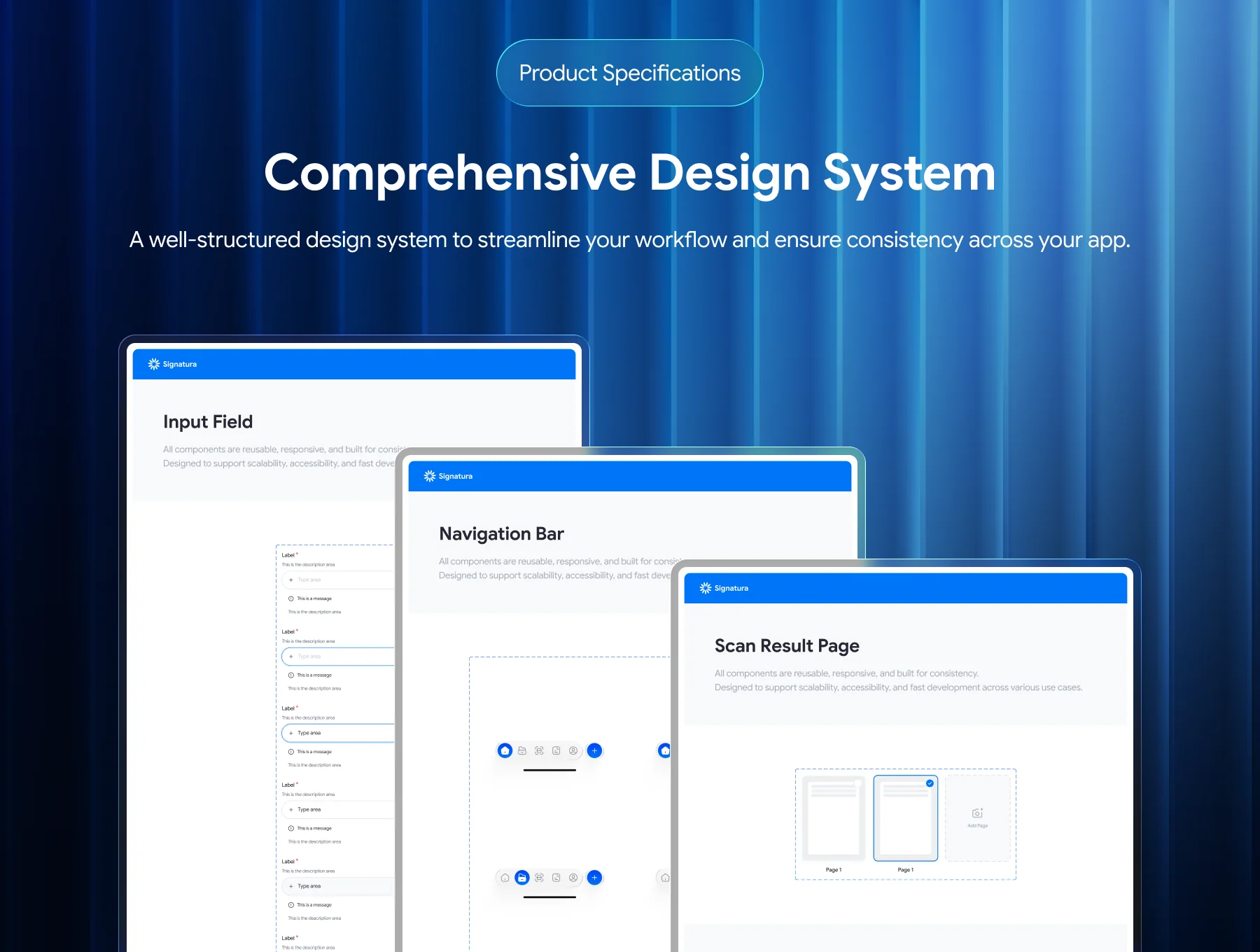The width and height of the screenshot is (1260, 952).
Task: Click the 'Input Field' heading
Action: click(208, 422)
